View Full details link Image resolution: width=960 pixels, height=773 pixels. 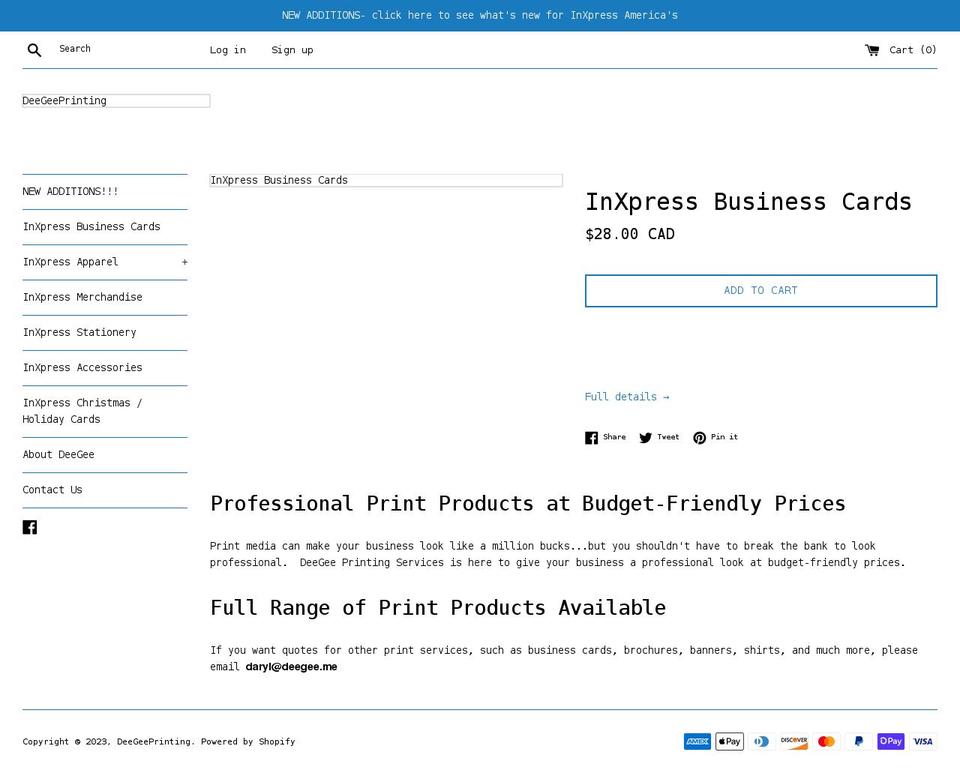pyautogui.click(x=627, y=397)
